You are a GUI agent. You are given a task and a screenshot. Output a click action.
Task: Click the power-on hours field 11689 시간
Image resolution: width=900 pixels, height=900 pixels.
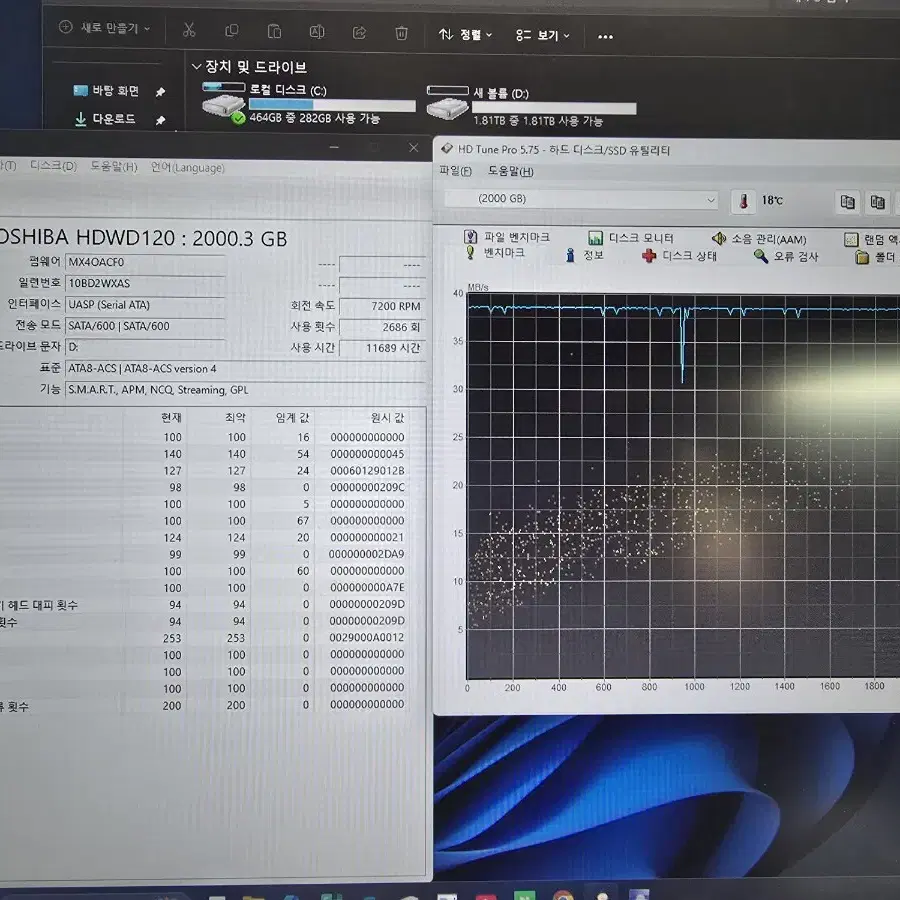point(382,348)
